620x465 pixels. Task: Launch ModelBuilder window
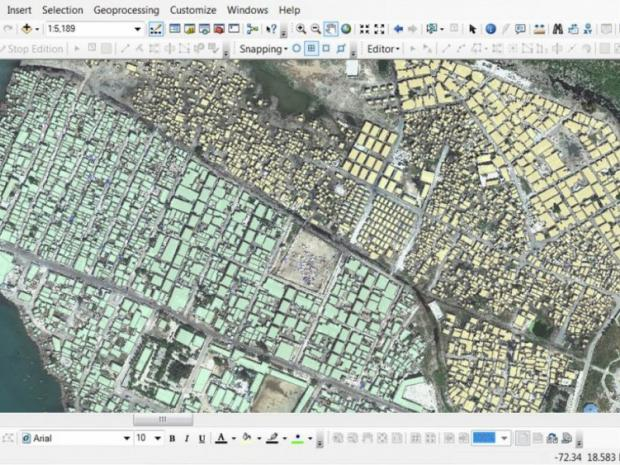252,29
